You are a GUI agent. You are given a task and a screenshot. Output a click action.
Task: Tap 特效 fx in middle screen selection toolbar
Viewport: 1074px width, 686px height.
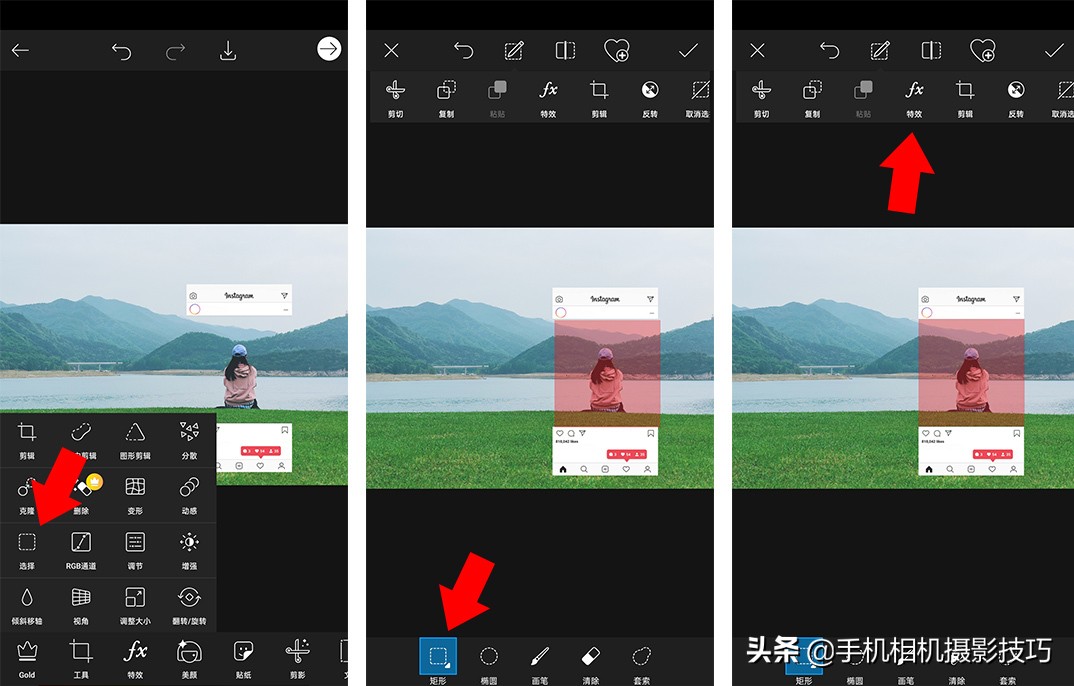point(548,99)
